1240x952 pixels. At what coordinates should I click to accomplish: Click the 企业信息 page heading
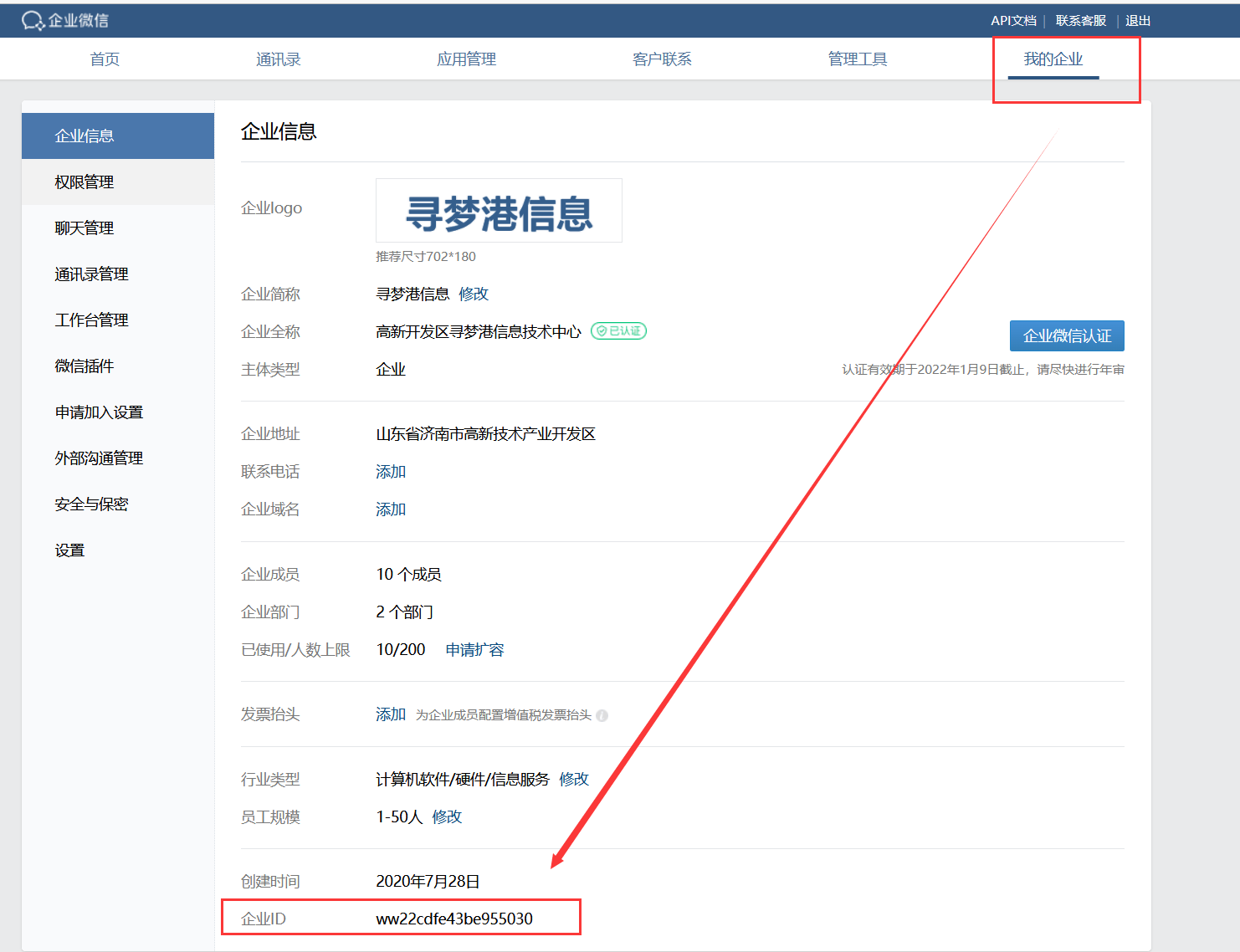279,131
